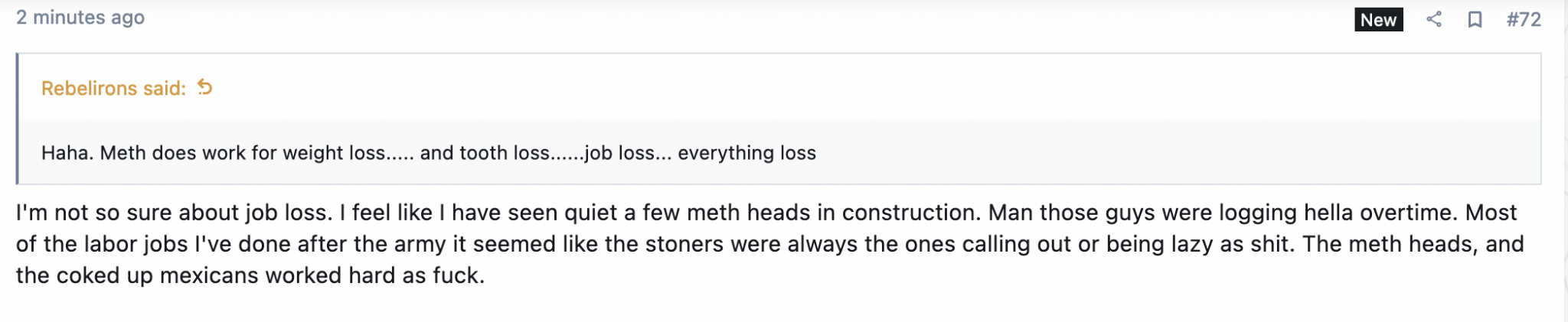Click the '2 minutes ago' timestamp
This screenshot has height=322, width=1568.
click(x=80, y=18)
